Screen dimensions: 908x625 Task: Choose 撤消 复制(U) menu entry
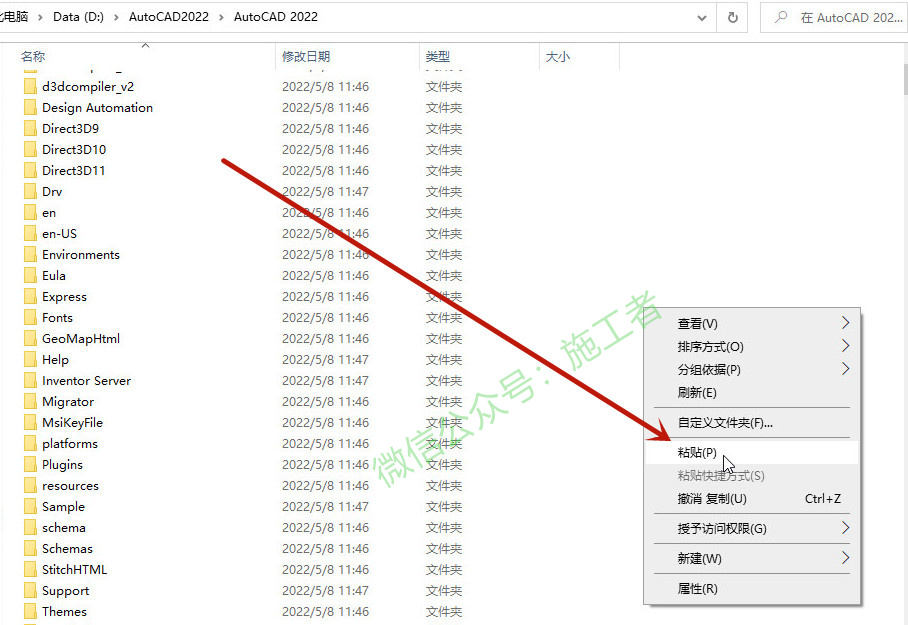tap(752, 499)
